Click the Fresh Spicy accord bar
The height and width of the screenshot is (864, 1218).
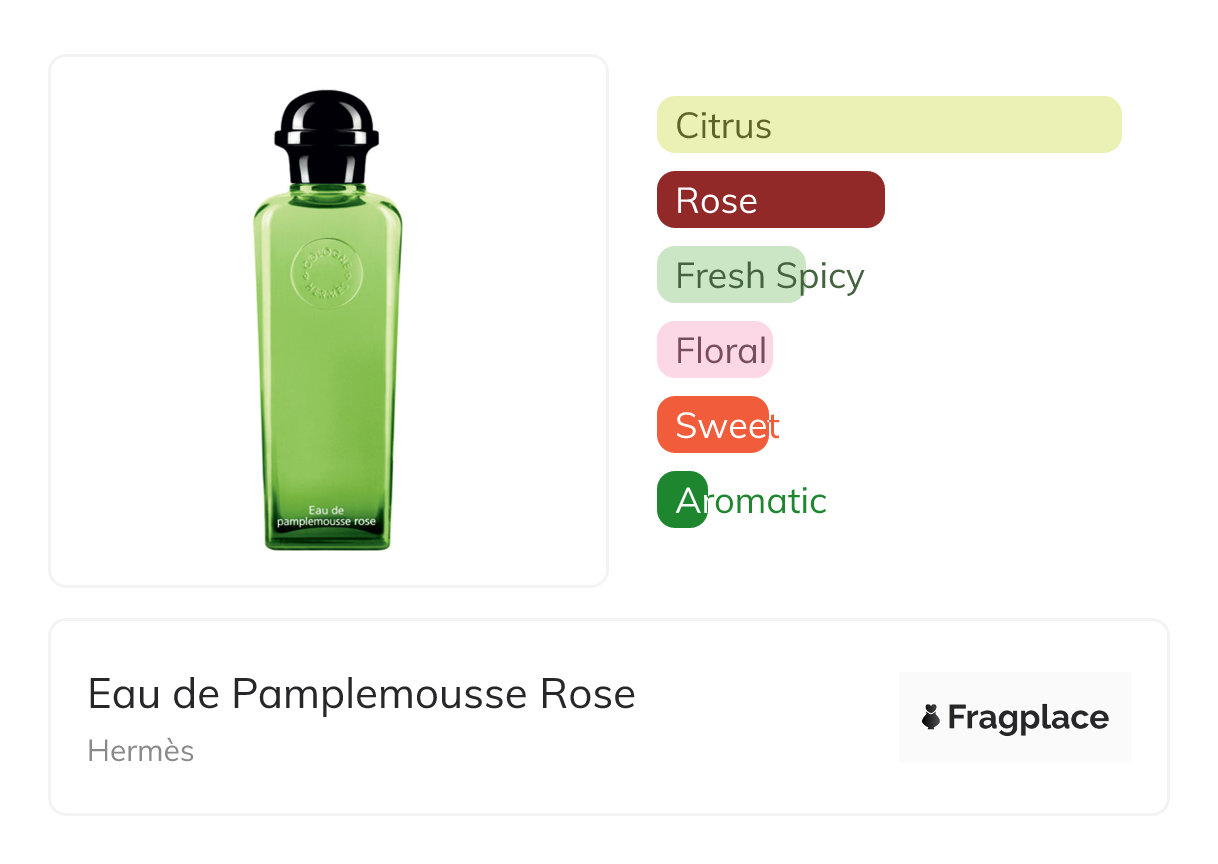730,275
